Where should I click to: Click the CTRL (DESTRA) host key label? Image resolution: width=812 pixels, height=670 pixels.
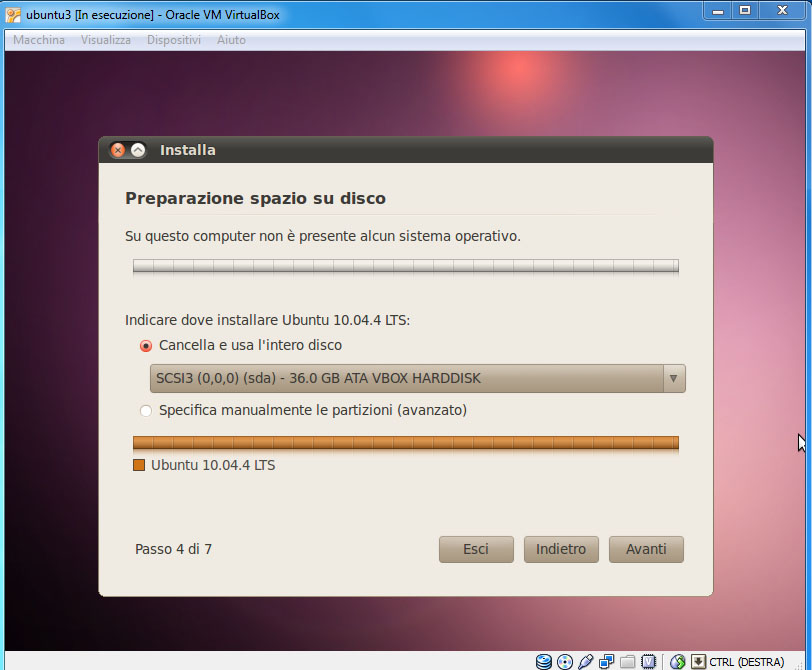tap(746, 662)
